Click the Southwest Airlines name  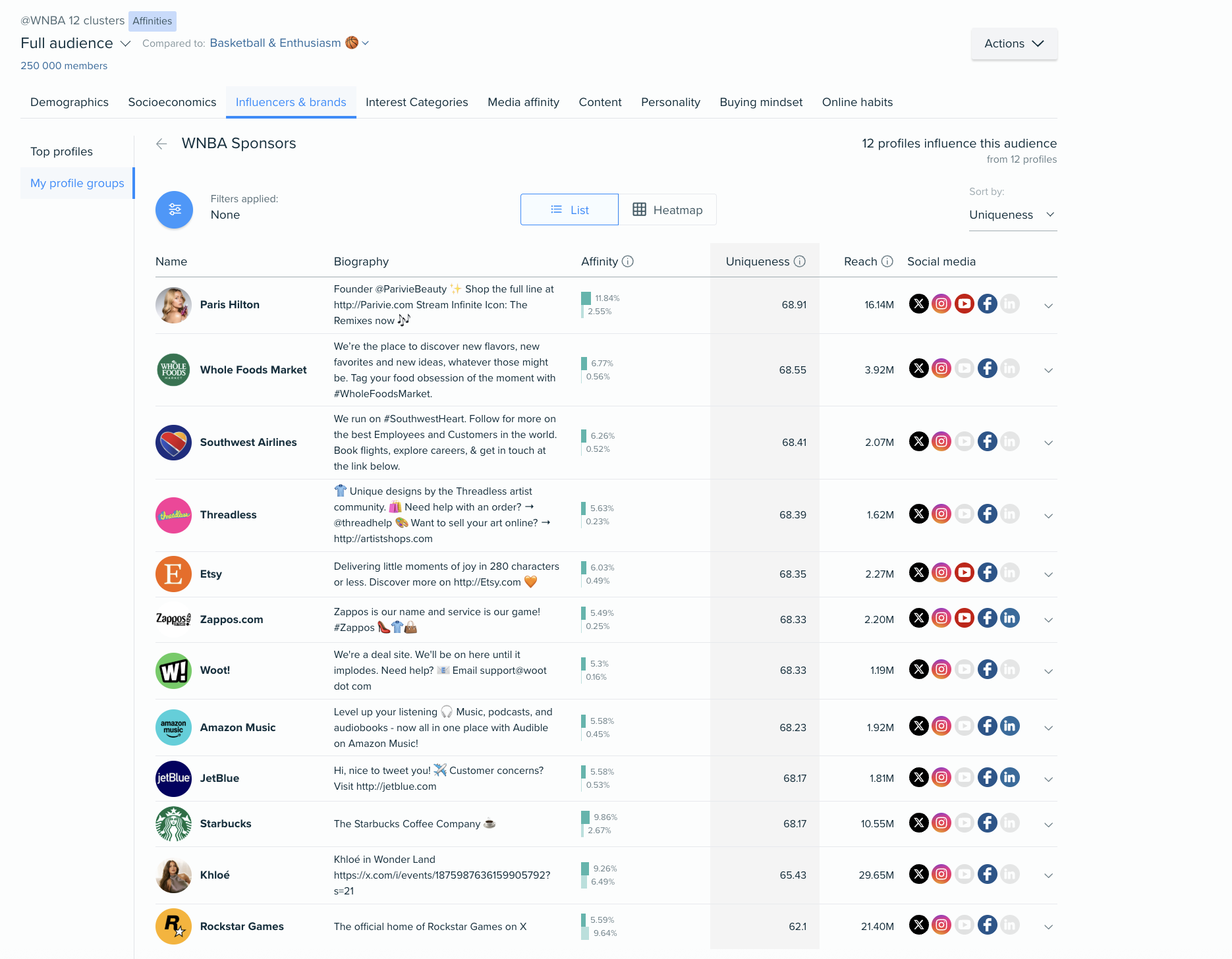pyautogui.click(x=248, y=442)
